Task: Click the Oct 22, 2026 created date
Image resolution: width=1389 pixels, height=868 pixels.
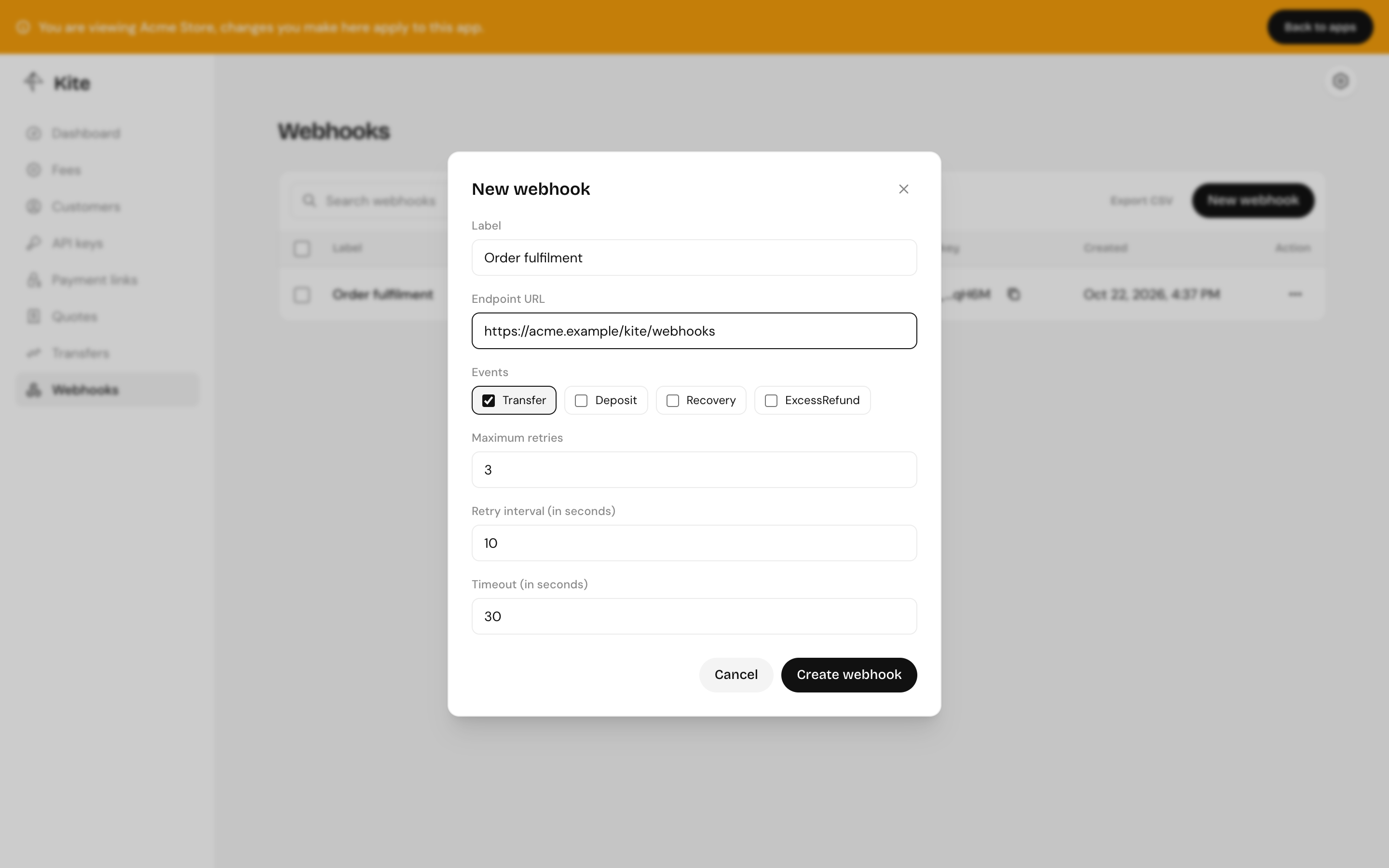Action: pyautogui.click(x=1151, y=295)
